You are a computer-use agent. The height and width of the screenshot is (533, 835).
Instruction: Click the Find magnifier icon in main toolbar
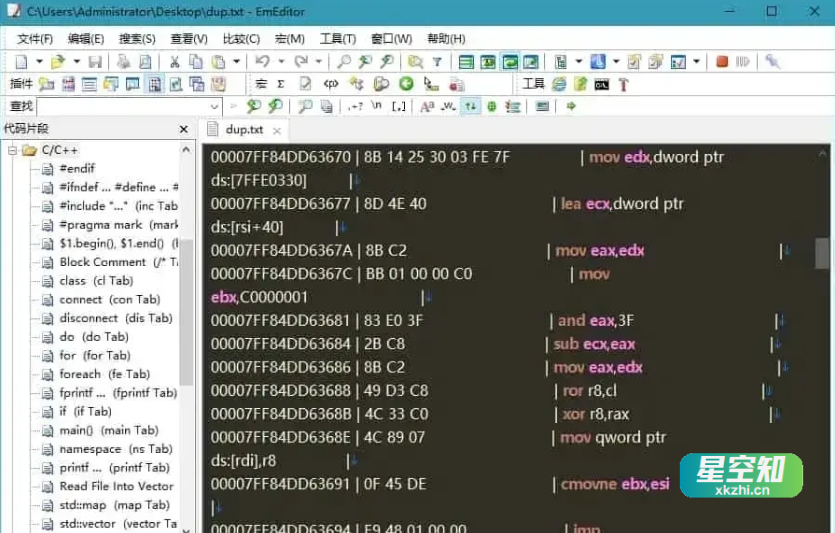pos(344,62)
